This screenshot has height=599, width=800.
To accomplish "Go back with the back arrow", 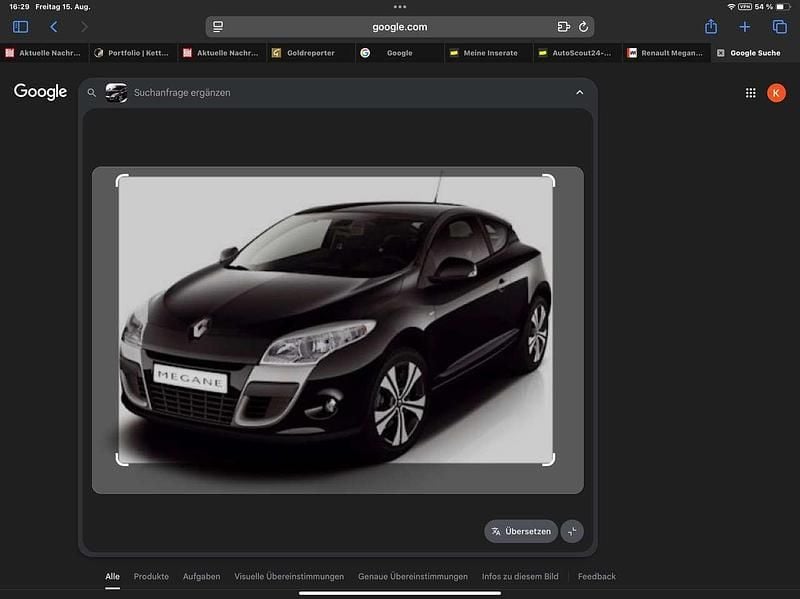I will (x=54, y=27).
